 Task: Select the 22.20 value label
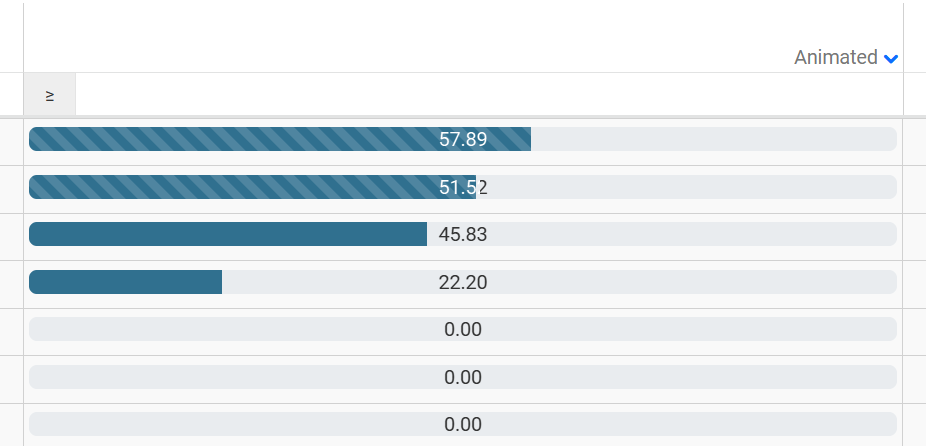click(463, 282)
